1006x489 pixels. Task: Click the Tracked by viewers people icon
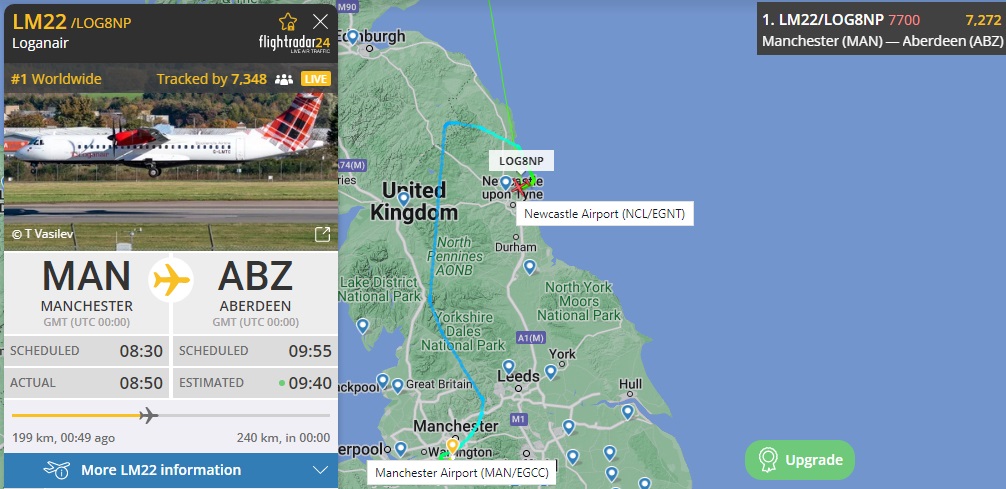(284, 80)
